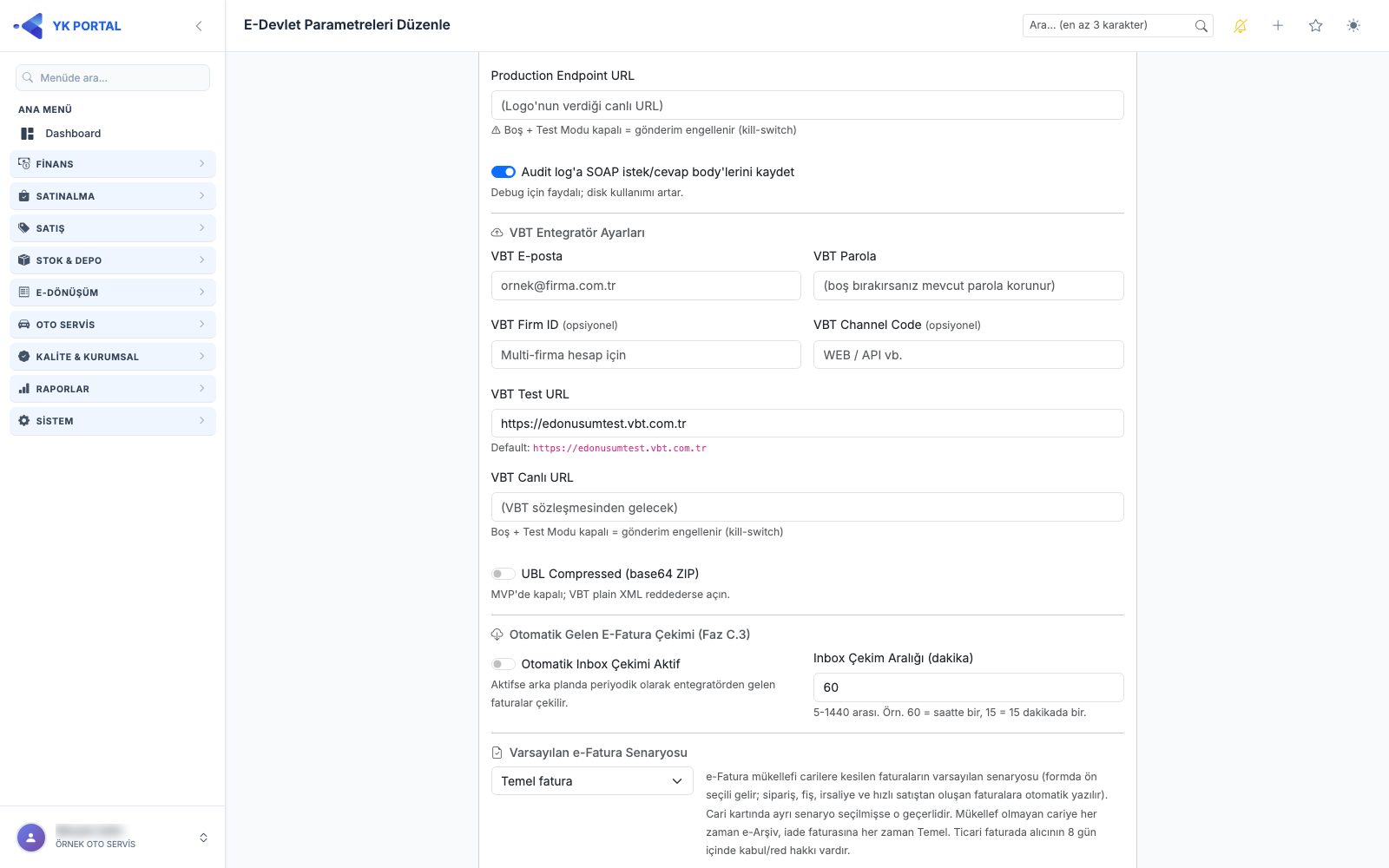
Task: Click the notification bell icon
Action: (1240, 26)
